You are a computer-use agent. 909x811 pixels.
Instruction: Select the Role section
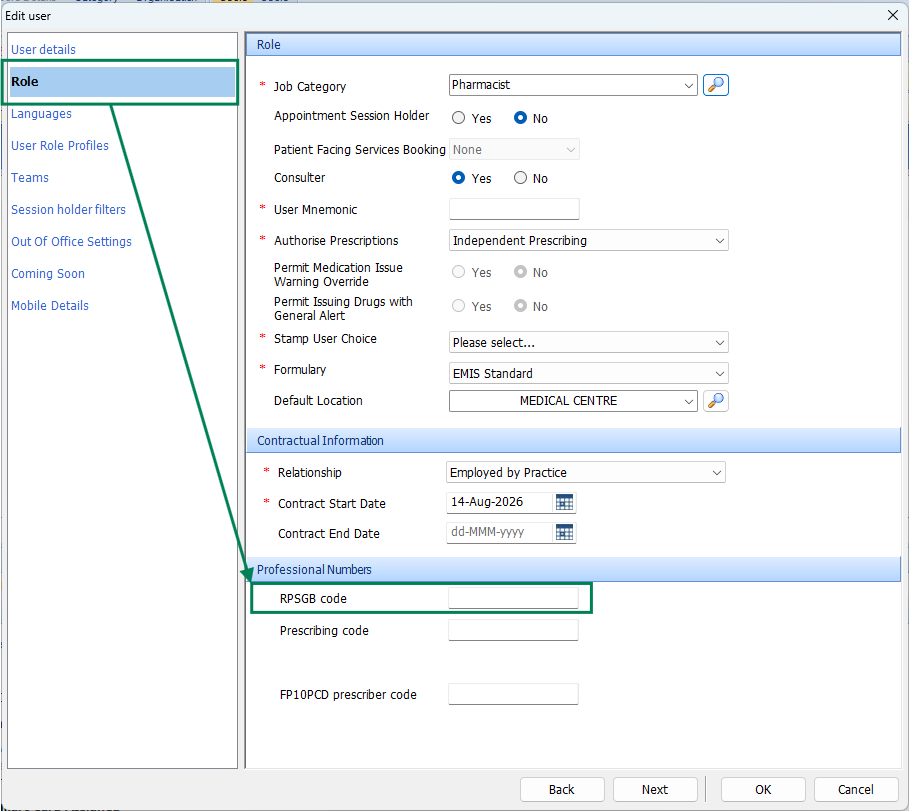click(122, 82)
